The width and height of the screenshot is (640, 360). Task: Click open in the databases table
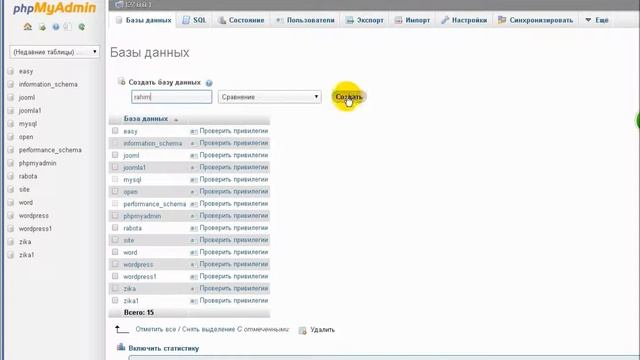131,192
